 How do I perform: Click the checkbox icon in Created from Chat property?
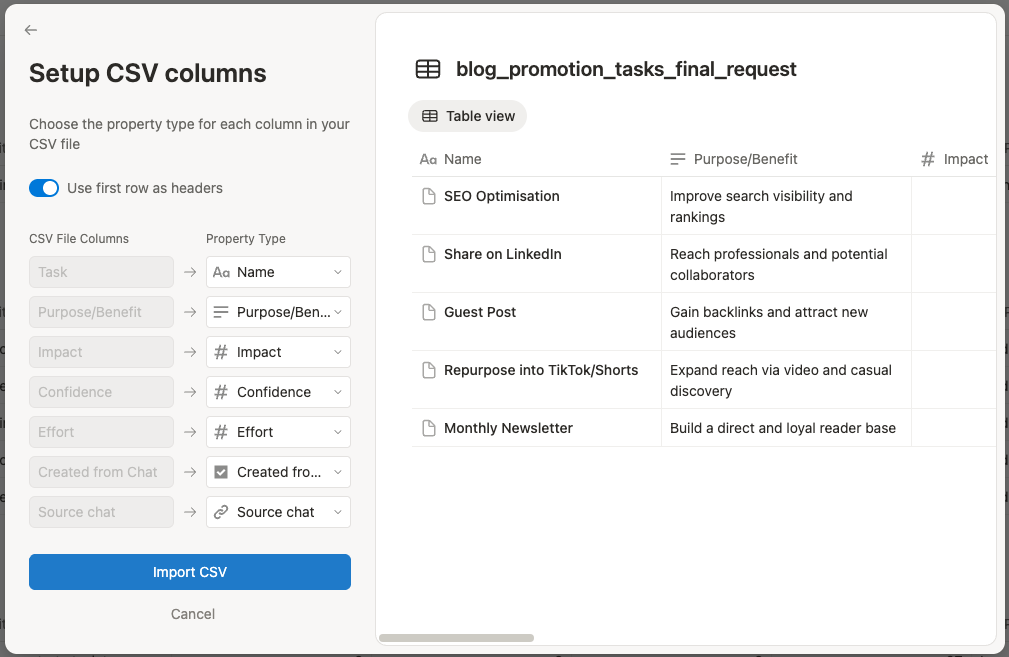[219, 472]
